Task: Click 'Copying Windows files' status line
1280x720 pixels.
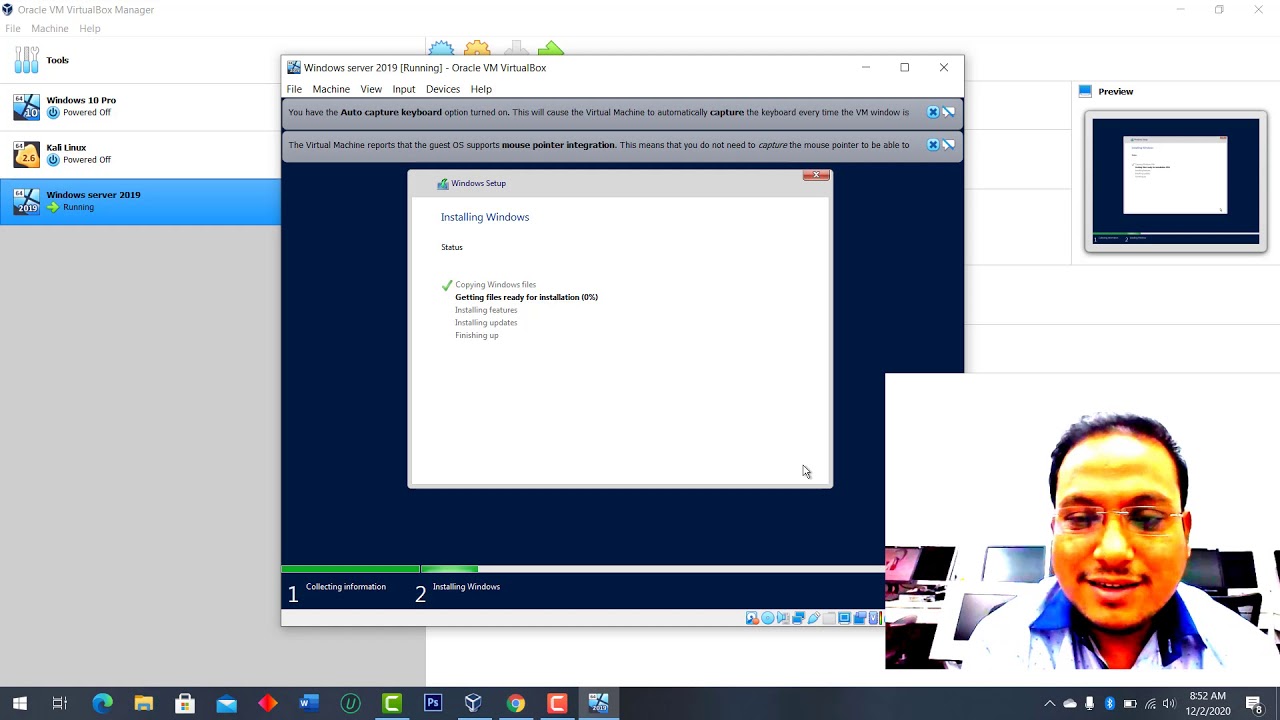Action: point(495,285)
